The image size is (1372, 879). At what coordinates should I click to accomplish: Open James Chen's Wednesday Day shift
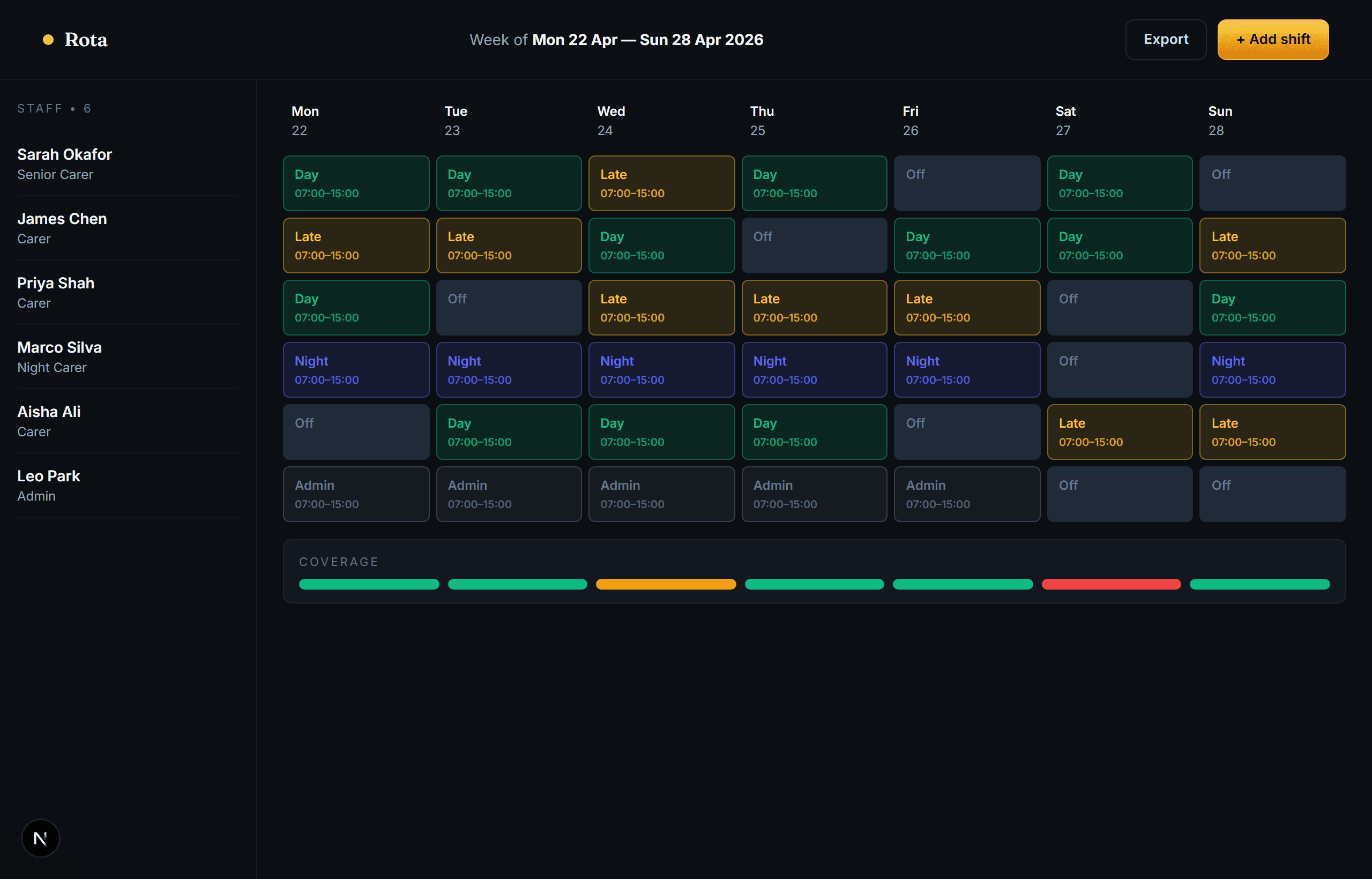pos(661,245)
